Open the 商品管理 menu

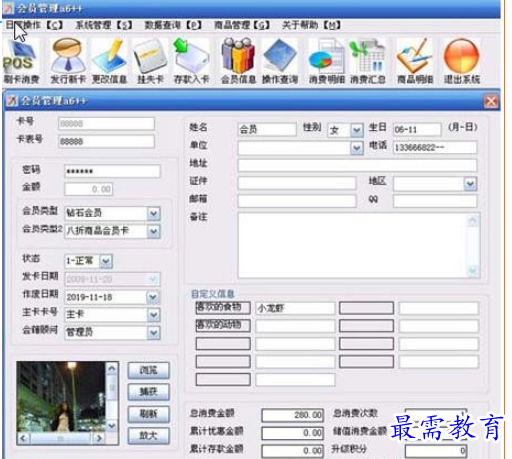[242, 25]
